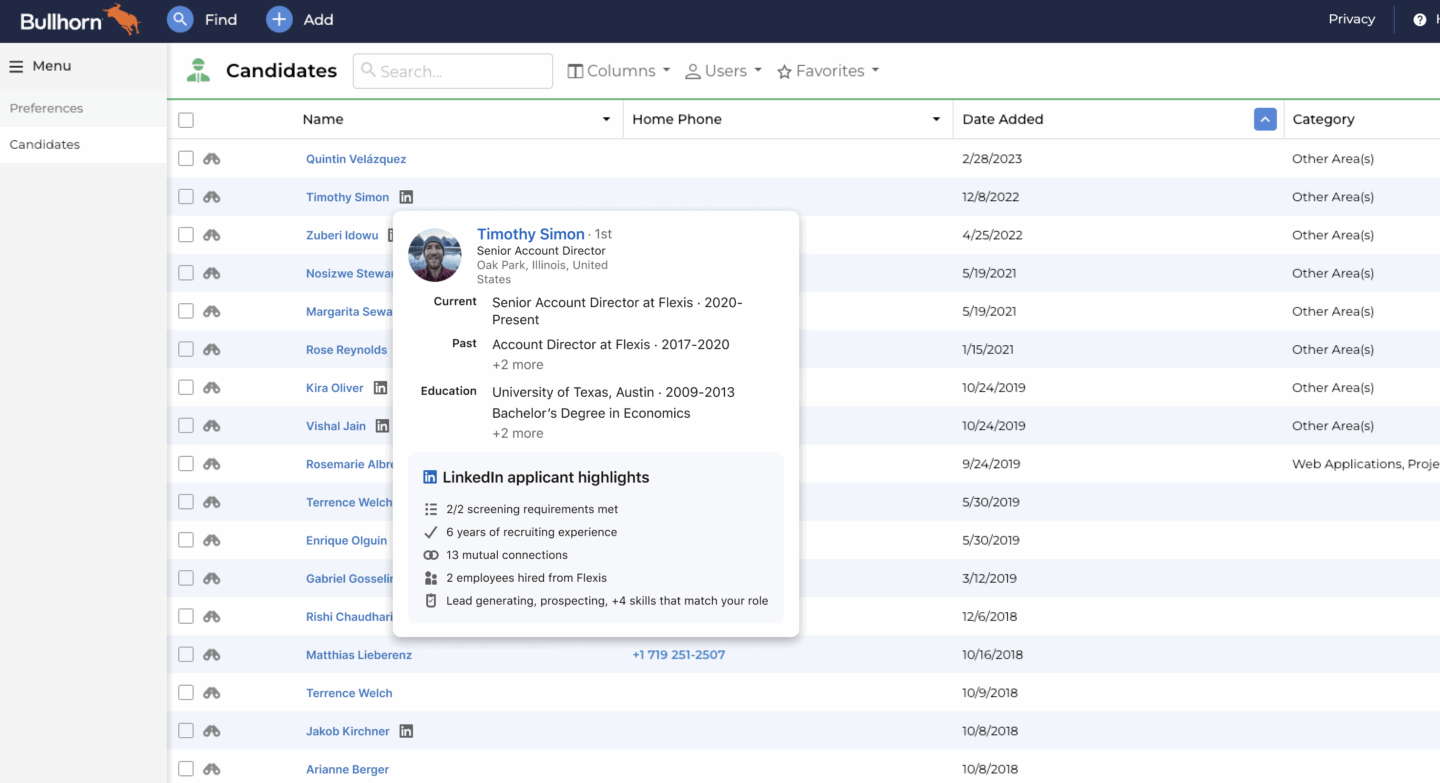The image size is (1440, 783).
Task: Click binoculars icon for Matthias Lieberenz
Action: 211,654
